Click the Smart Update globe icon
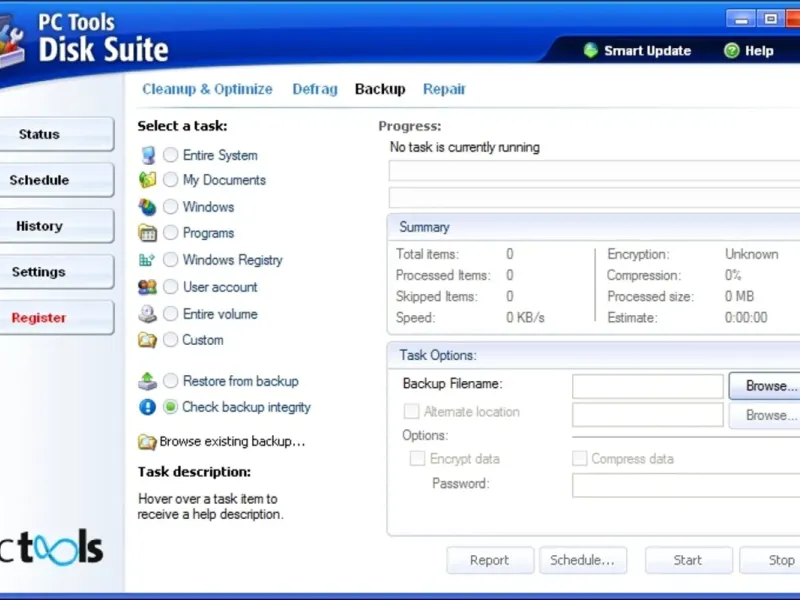The image size is (800, 600). (591, 51)
